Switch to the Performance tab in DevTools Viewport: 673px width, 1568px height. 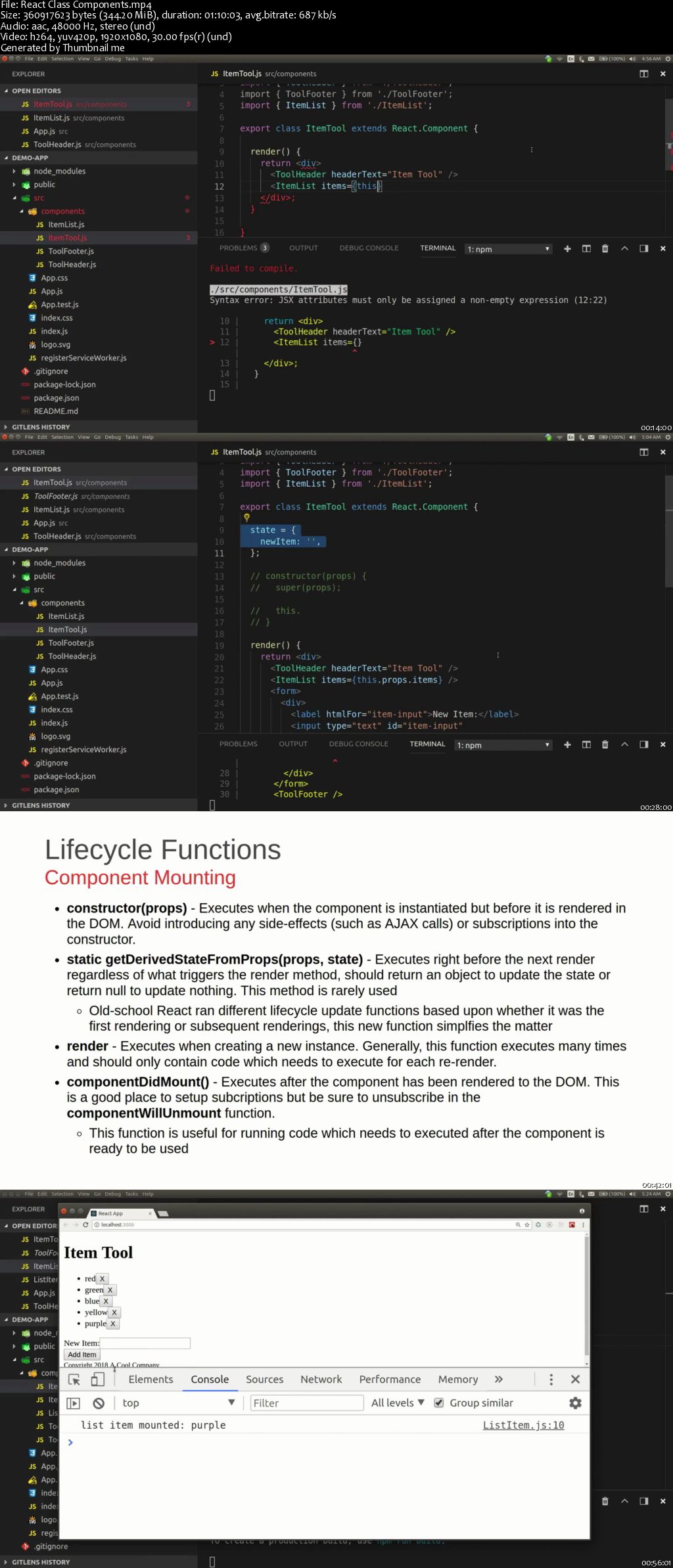tap(390, 1379)
